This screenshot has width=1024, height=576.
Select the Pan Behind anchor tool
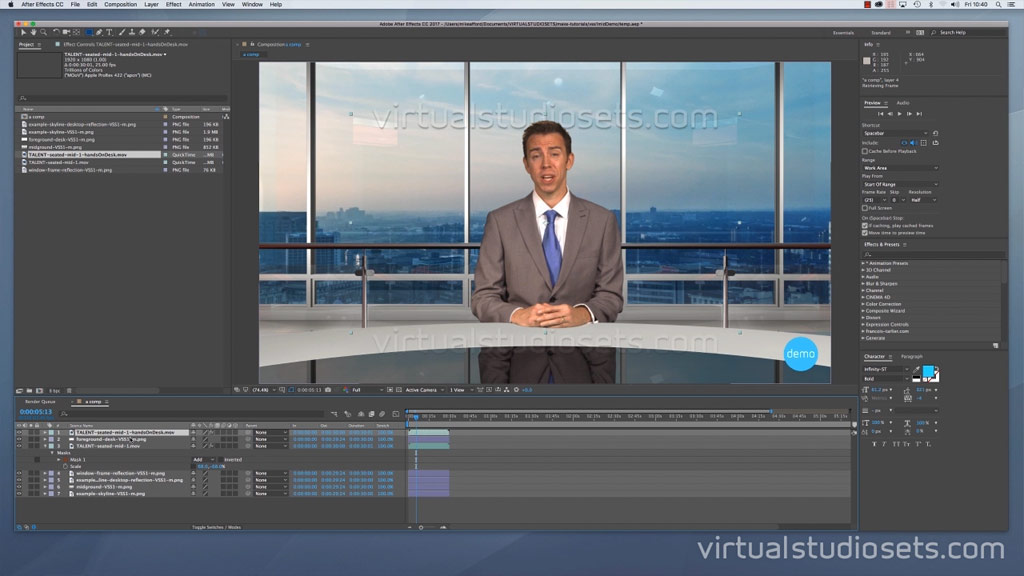click(x=77, y=32)
